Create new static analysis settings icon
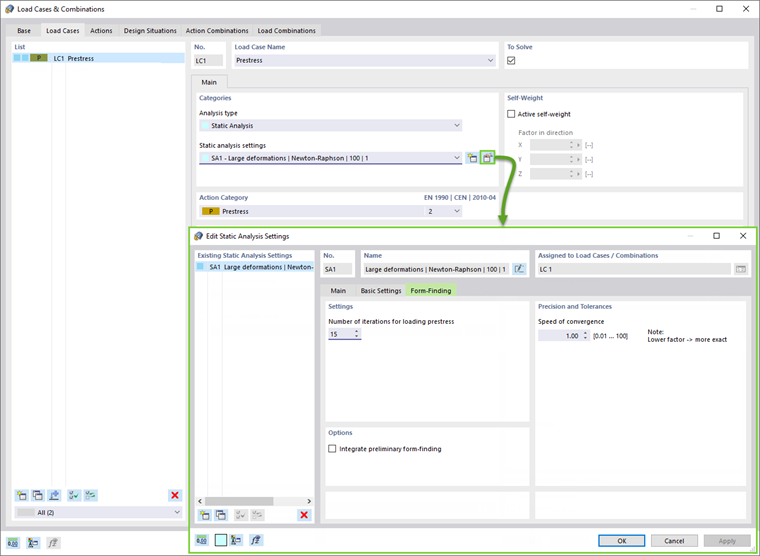 coord(472,158)
